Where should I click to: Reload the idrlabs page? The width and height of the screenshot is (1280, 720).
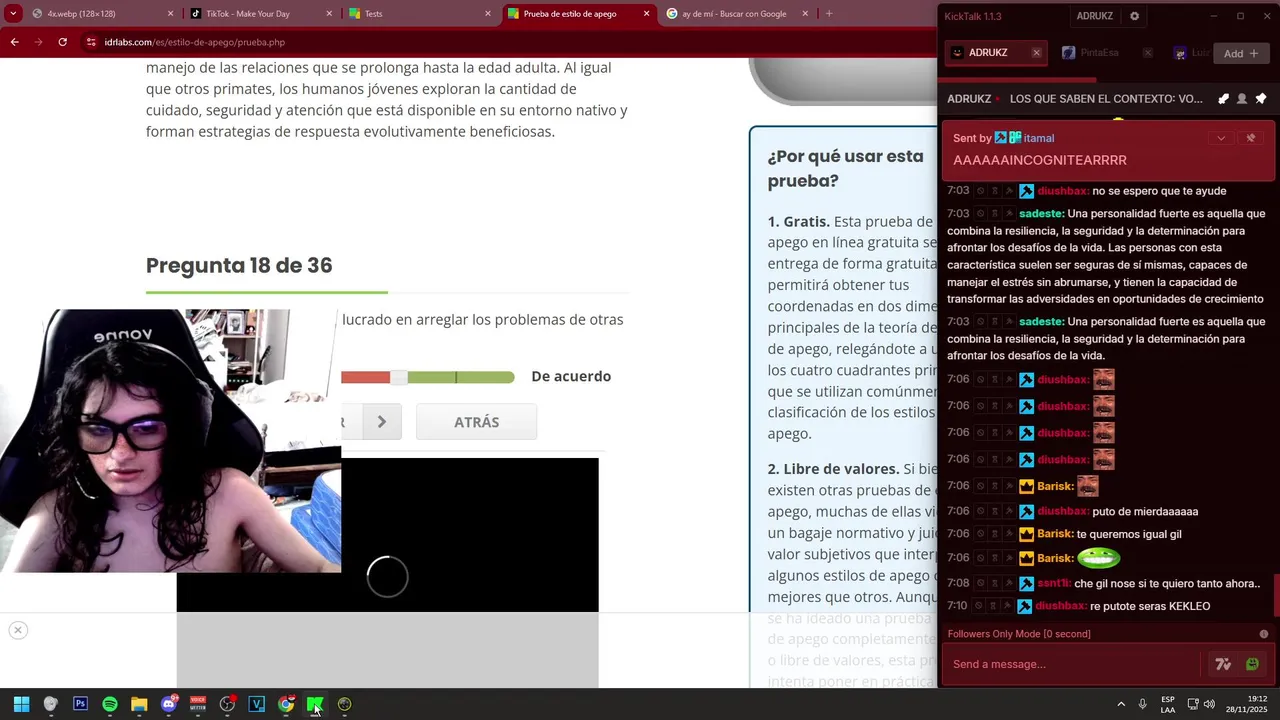(62, 42)
